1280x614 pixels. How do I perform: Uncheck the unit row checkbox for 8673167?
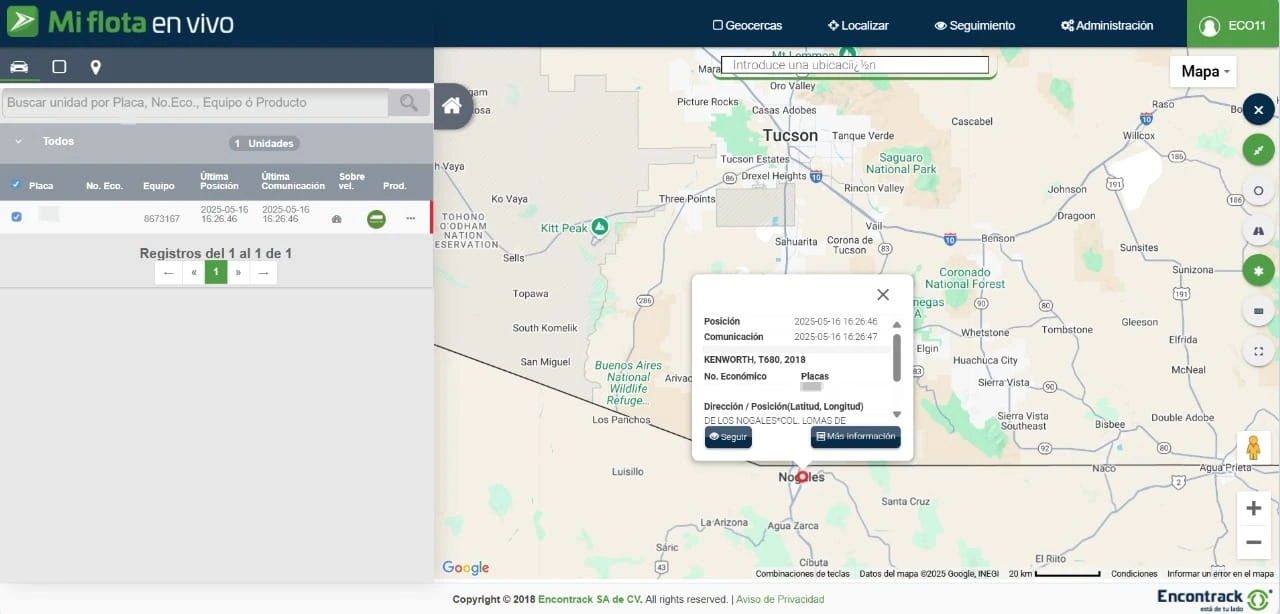pyautogui.click(x=16, y=217)
